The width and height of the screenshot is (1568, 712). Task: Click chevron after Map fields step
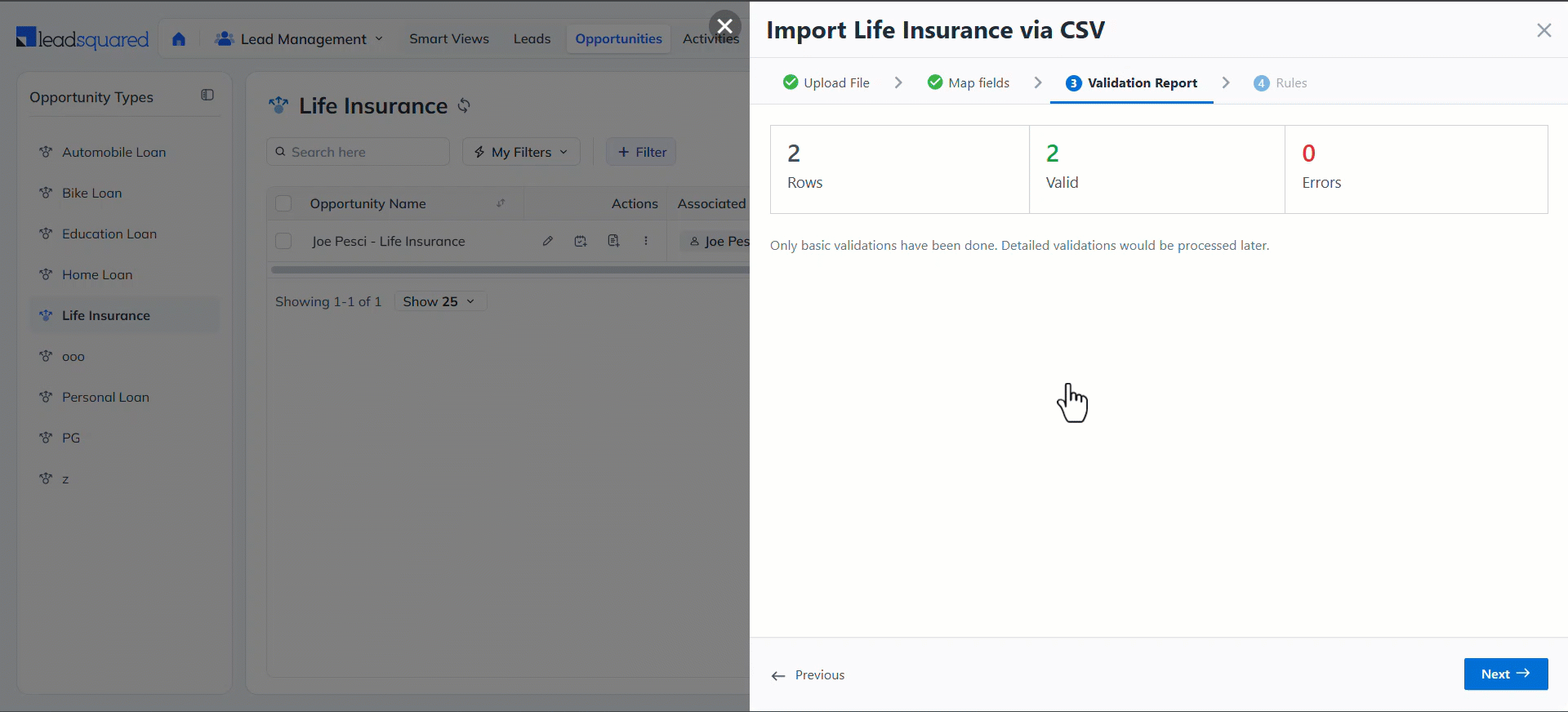(1038, 82)
